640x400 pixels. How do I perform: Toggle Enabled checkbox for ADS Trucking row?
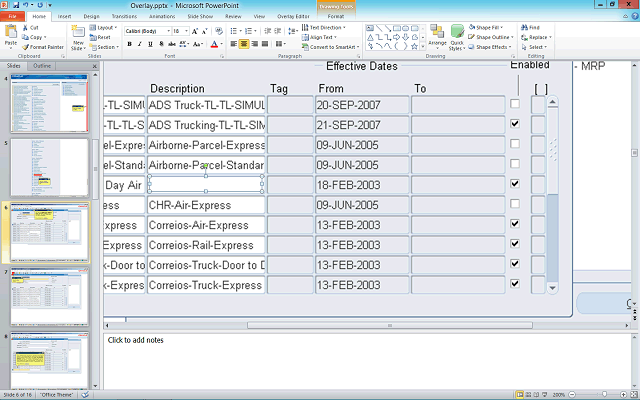[x=515, y=124]
